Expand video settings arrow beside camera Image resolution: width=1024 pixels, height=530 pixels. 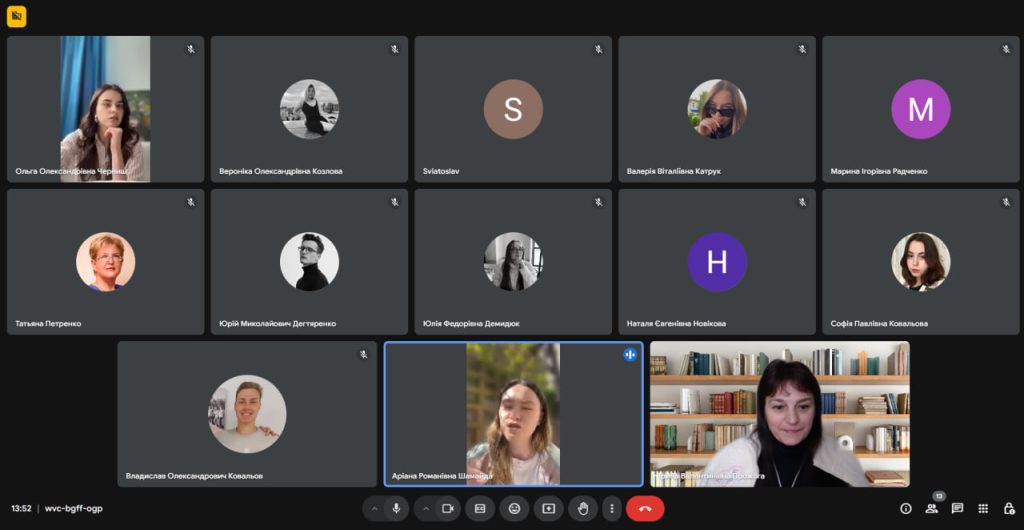click(425, 508)
